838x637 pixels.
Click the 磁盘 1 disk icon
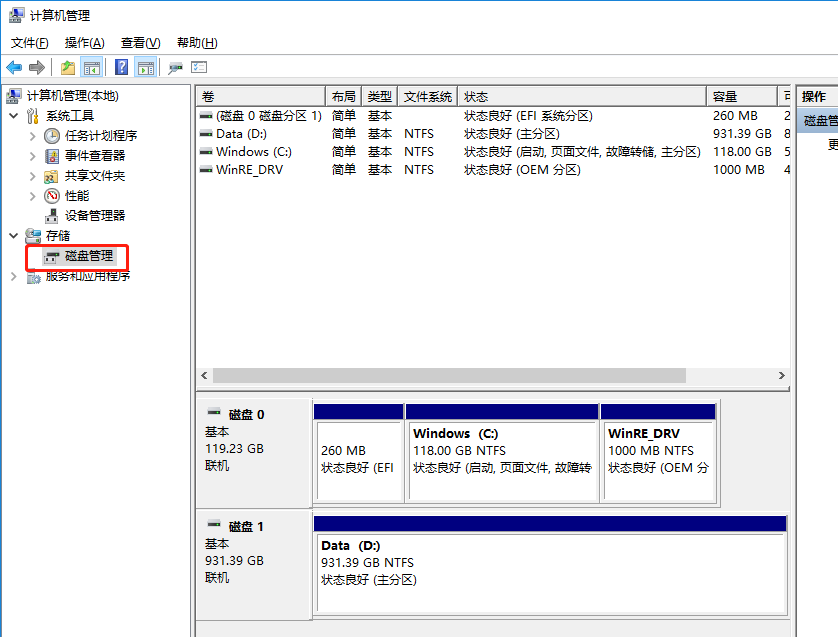coord(214,524)
